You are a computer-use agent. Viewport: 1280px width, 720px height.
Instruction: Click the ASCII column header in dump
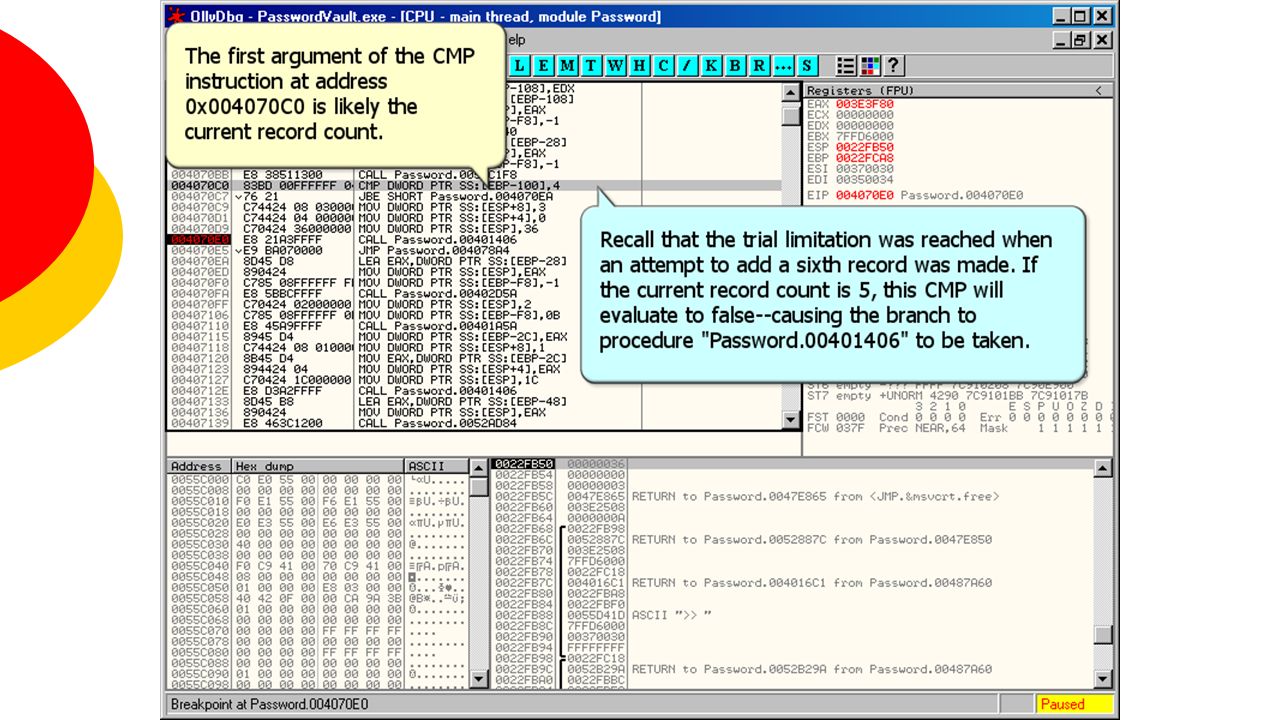pyautogui.click(x=436, y=466)
